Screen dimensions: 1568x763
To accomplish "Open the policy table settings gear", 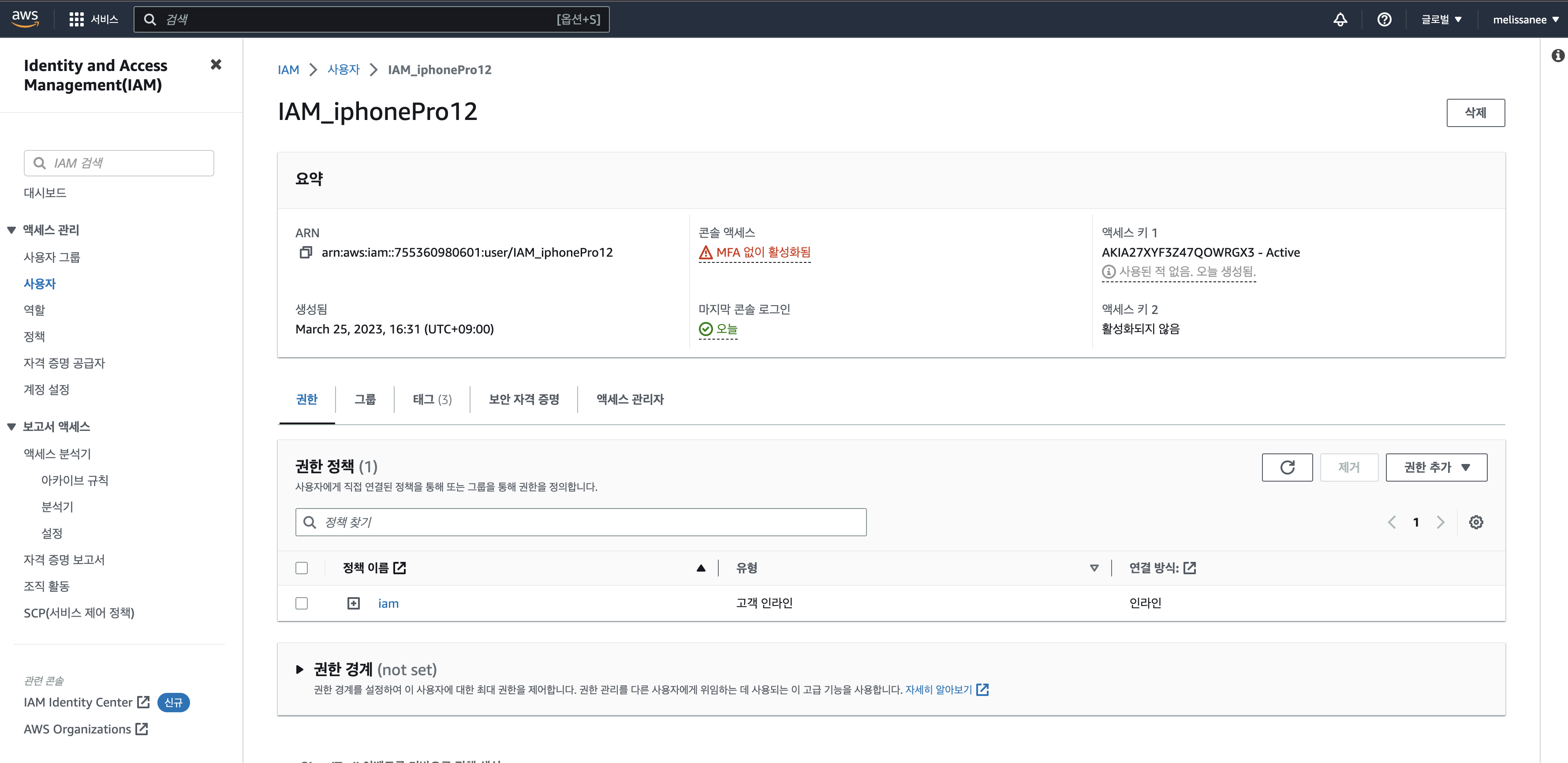I will coord(1475,522).
